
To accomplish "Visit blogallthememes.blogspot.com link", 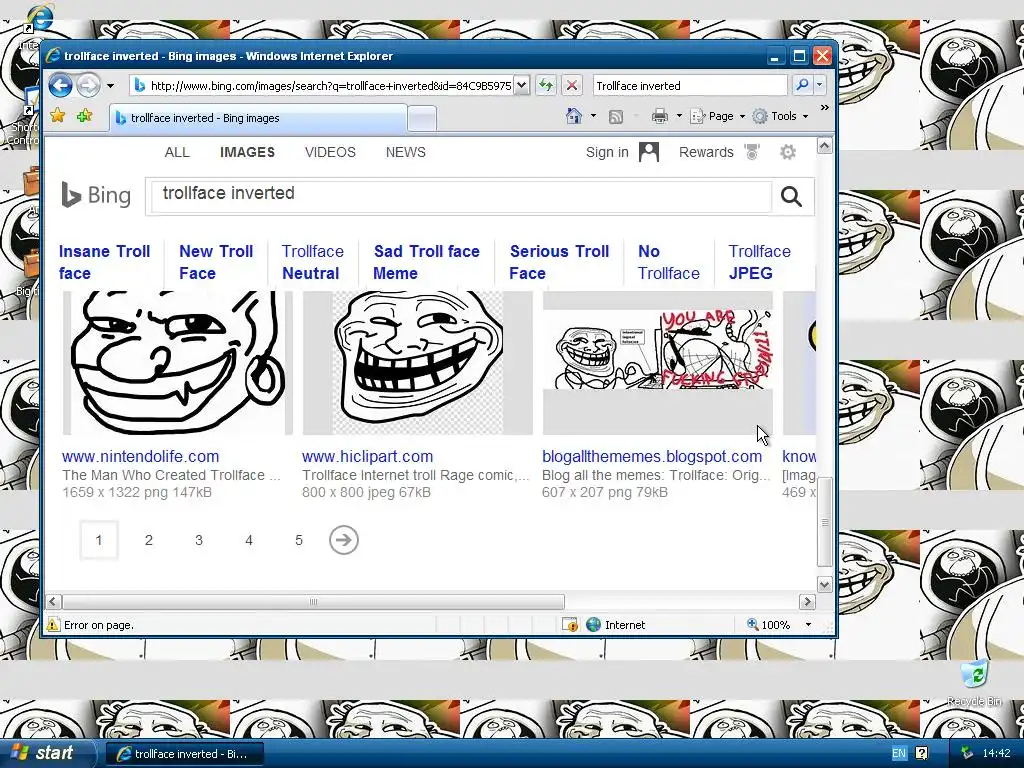I will (652, 456).
